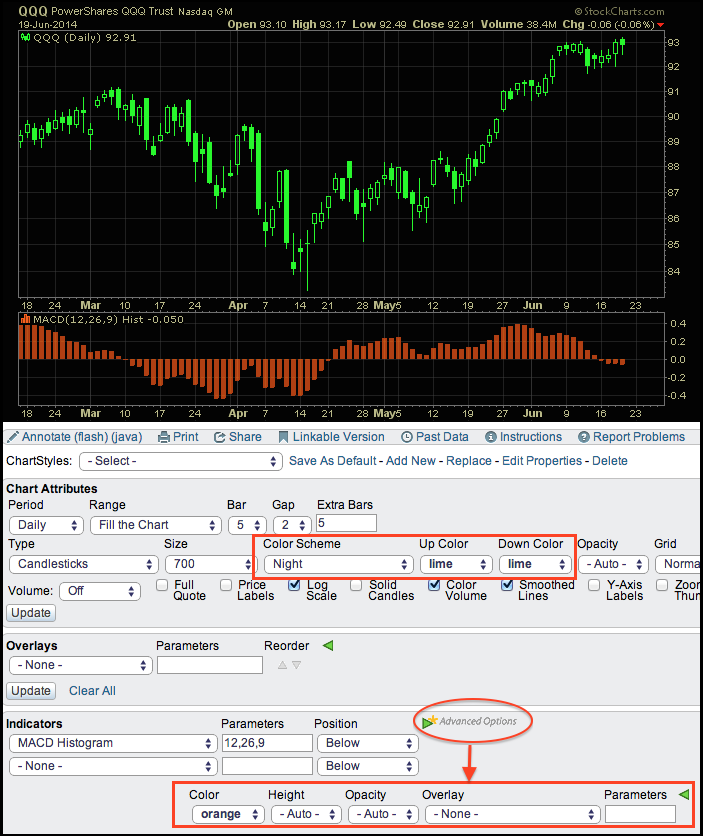Click the Overlays Parameters input field

(209, 665)
